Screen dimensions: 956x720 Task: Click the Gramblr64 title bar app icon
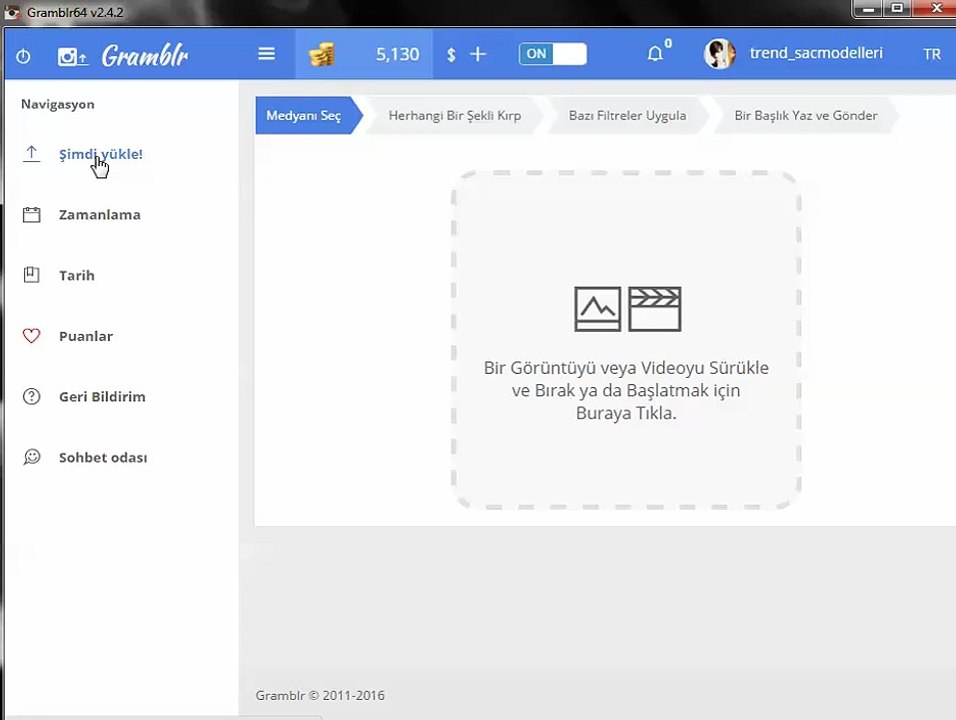coord(12,12)
